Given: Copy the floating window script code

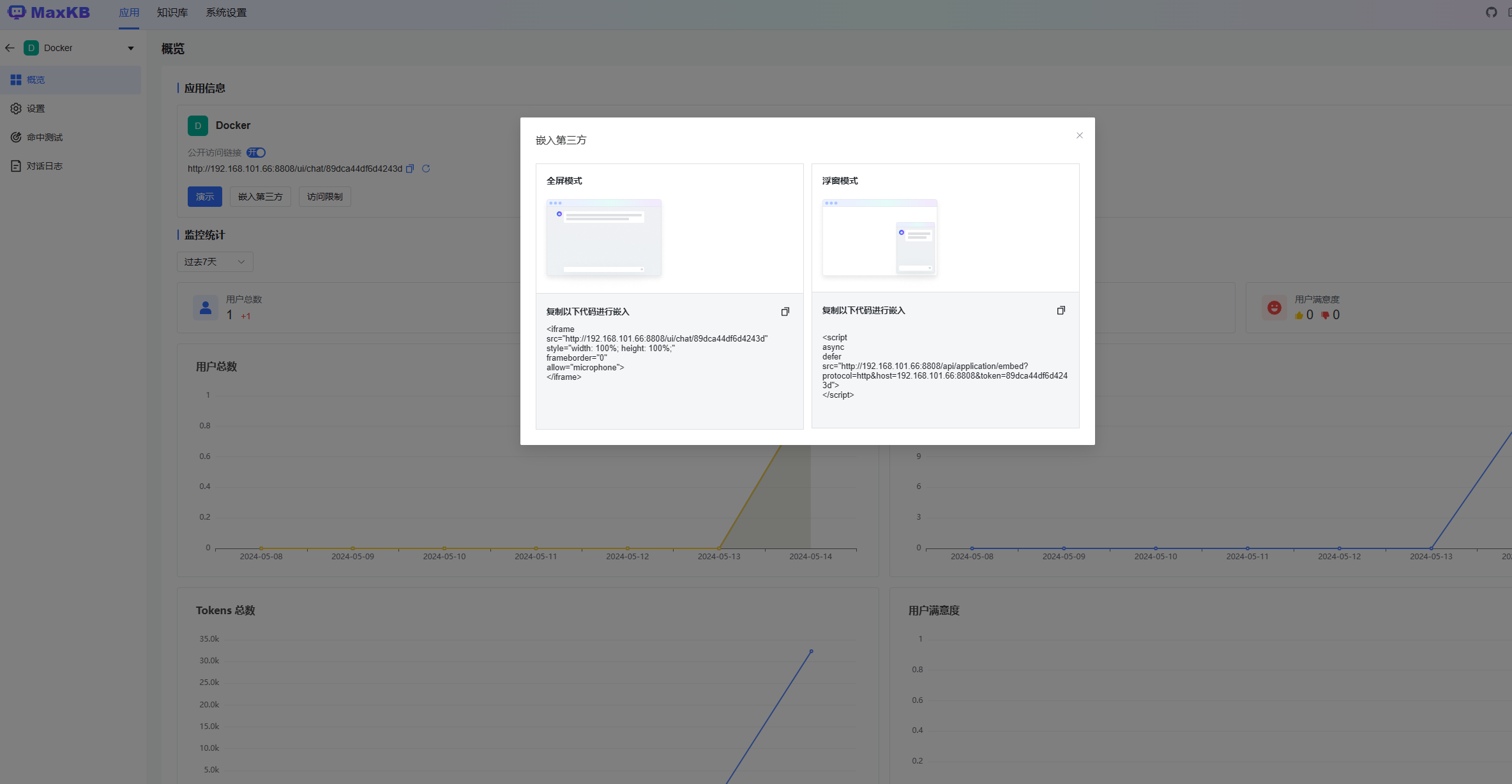Looking at the screenshot, I should pyautogui.click(x=1061, y=310).
